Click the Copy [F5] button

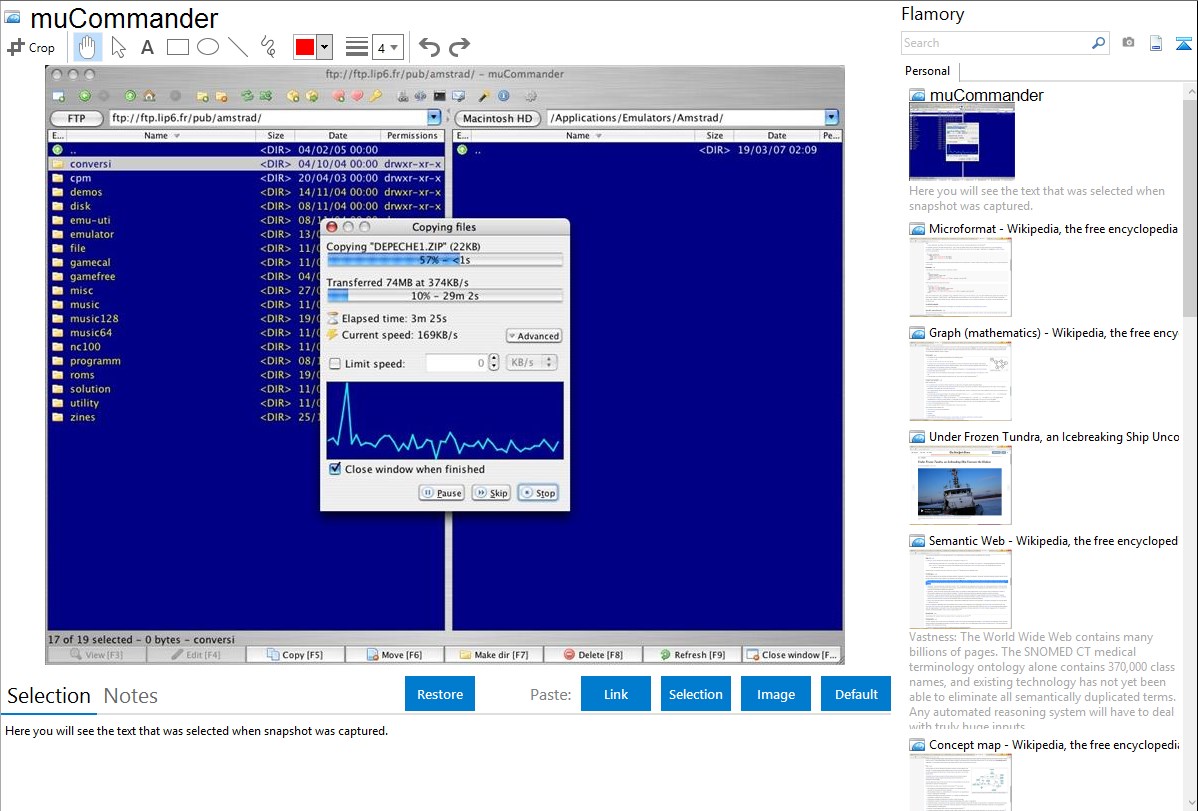tap(295, 655)
